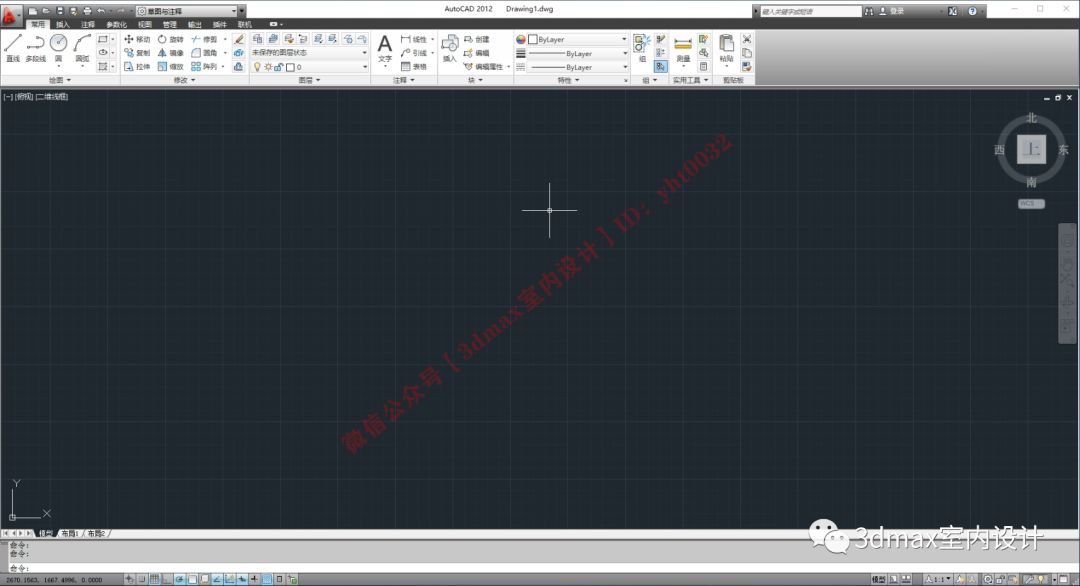Image resolution: width=1080 pixels, height=586 pixels.
Task: Click the Cut scissors icon in clipboard panel
Action: click(747, 39)
